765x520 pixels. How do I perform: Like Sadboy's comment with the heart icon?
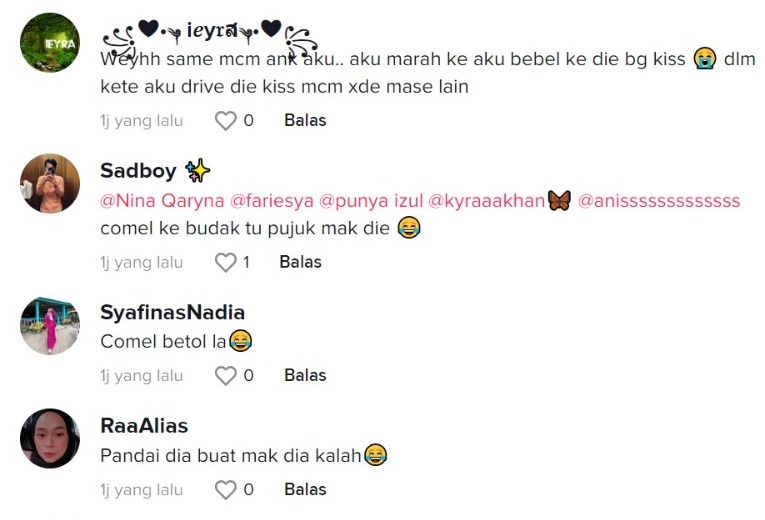click(225, 262)
